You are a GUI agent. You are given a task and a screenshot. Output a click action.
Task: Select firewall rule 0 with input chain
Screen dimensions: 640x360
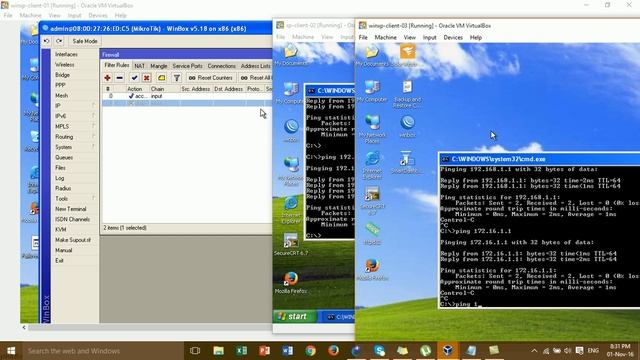pyautogui.click(x=187, y=96)
